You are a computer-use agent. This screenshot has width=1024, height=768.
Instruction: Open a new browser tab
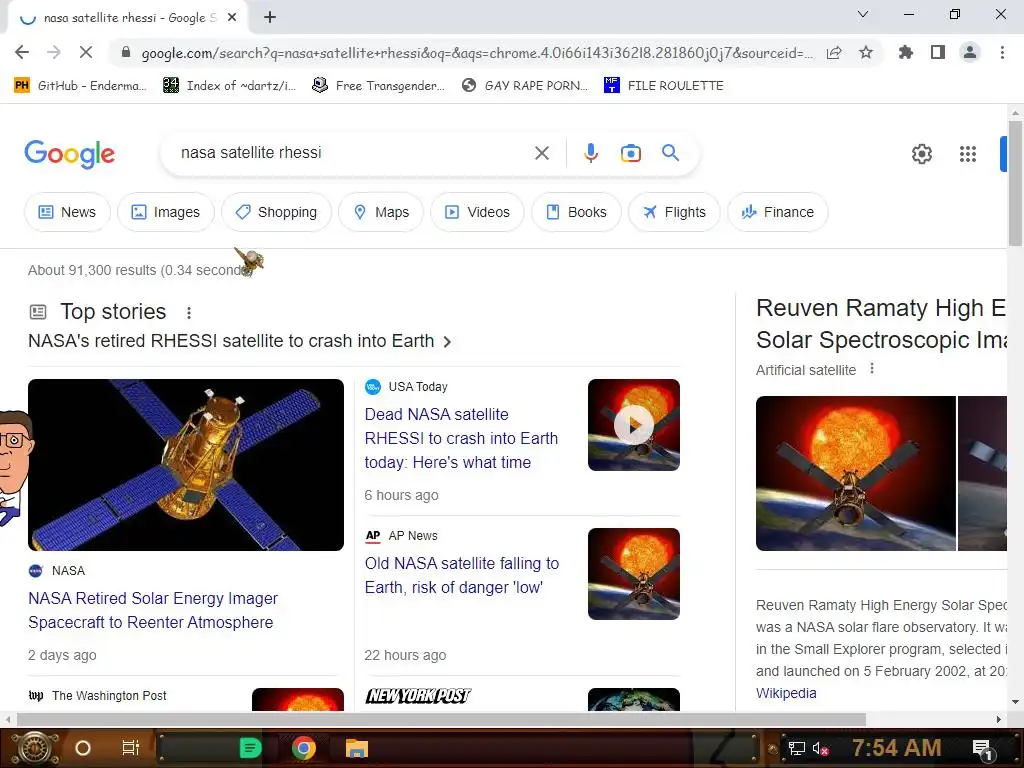pos(270,18)
